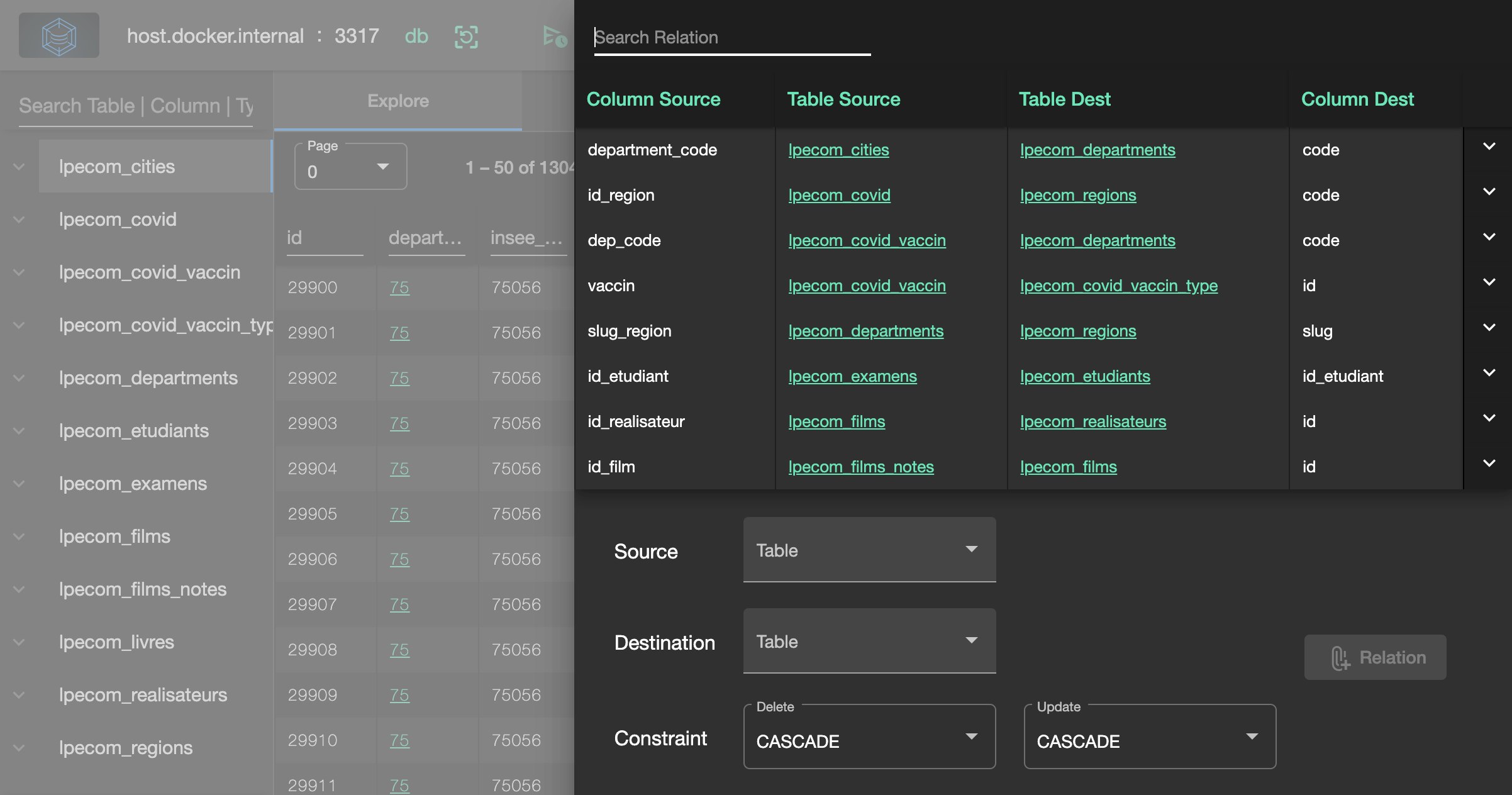Open lpecom_examens table source link
1512x795 pixels.
(x=852, y=376)
